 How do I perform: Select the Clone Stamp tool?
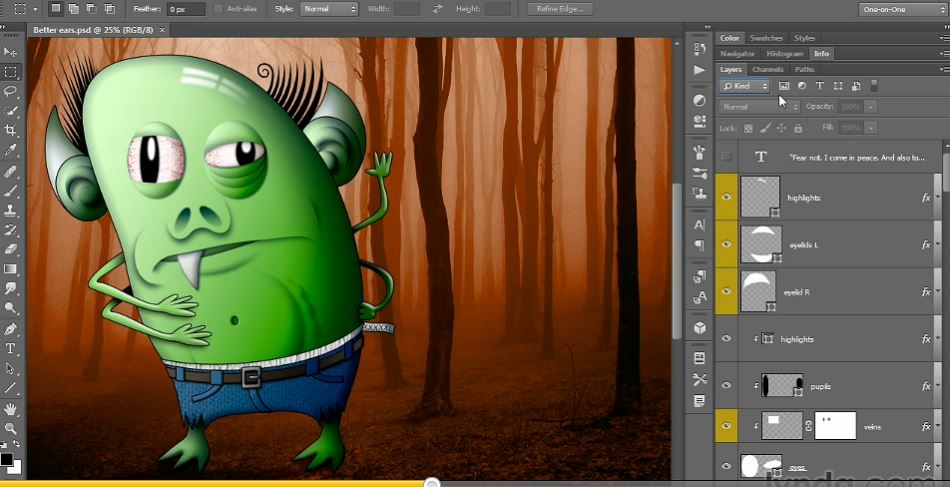(x=10, y=211)
